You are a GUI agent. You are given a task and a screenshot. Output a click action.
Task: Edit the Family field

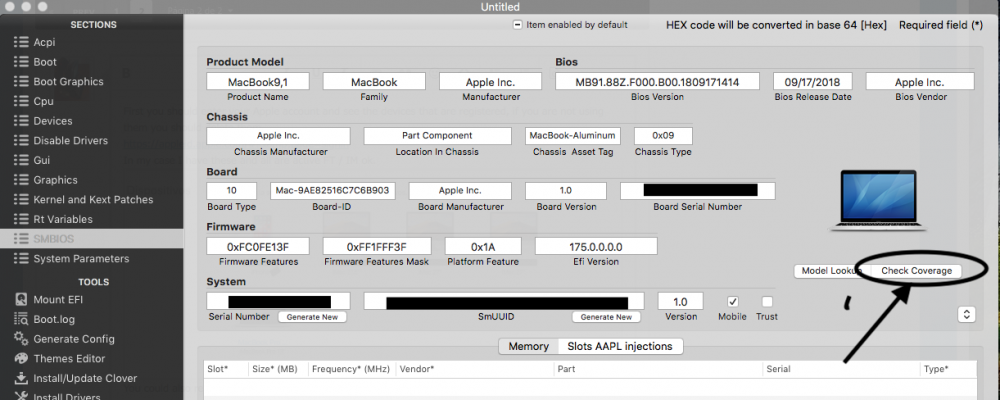tap(374, 82)
